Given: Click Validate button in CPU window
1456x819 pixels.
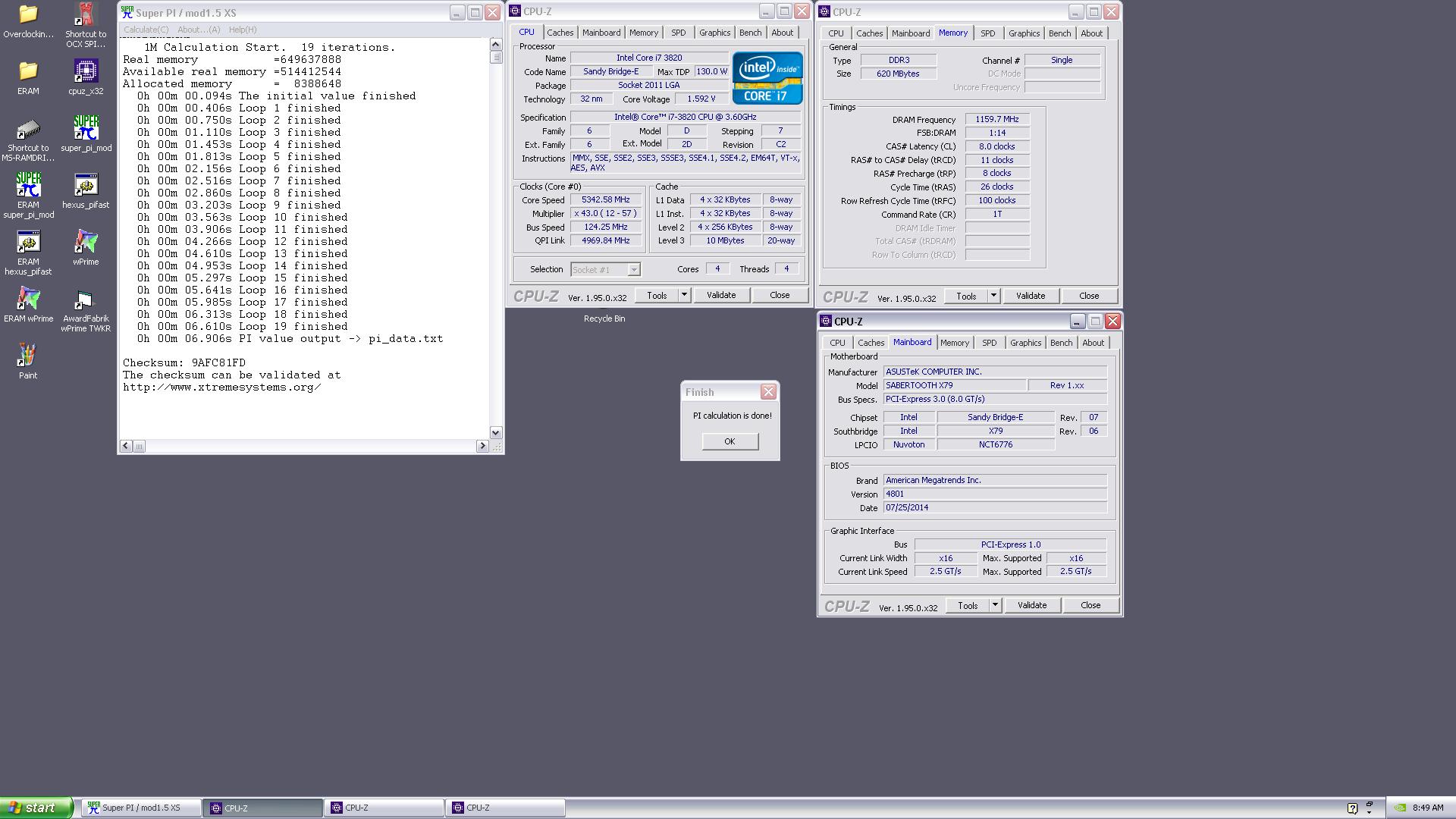Looking at the screenshot, I should [721, 295].
